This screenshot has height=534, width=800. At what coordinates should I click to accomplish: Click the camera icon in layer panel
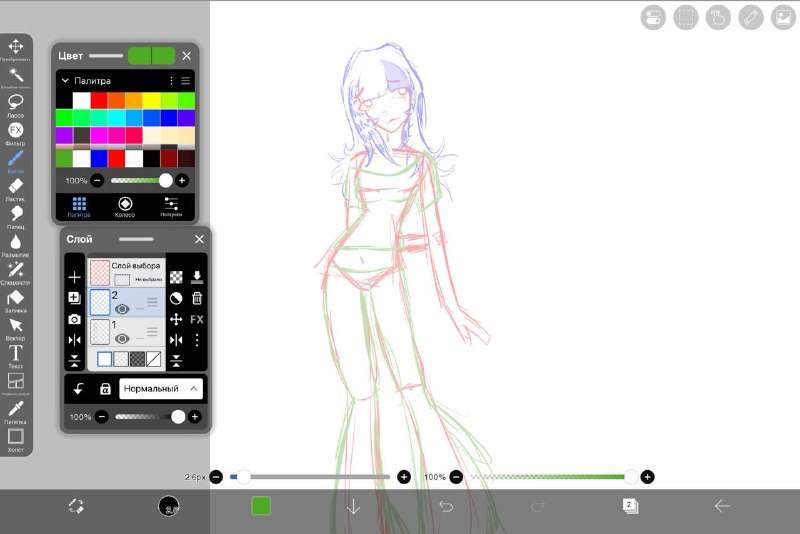74,319
